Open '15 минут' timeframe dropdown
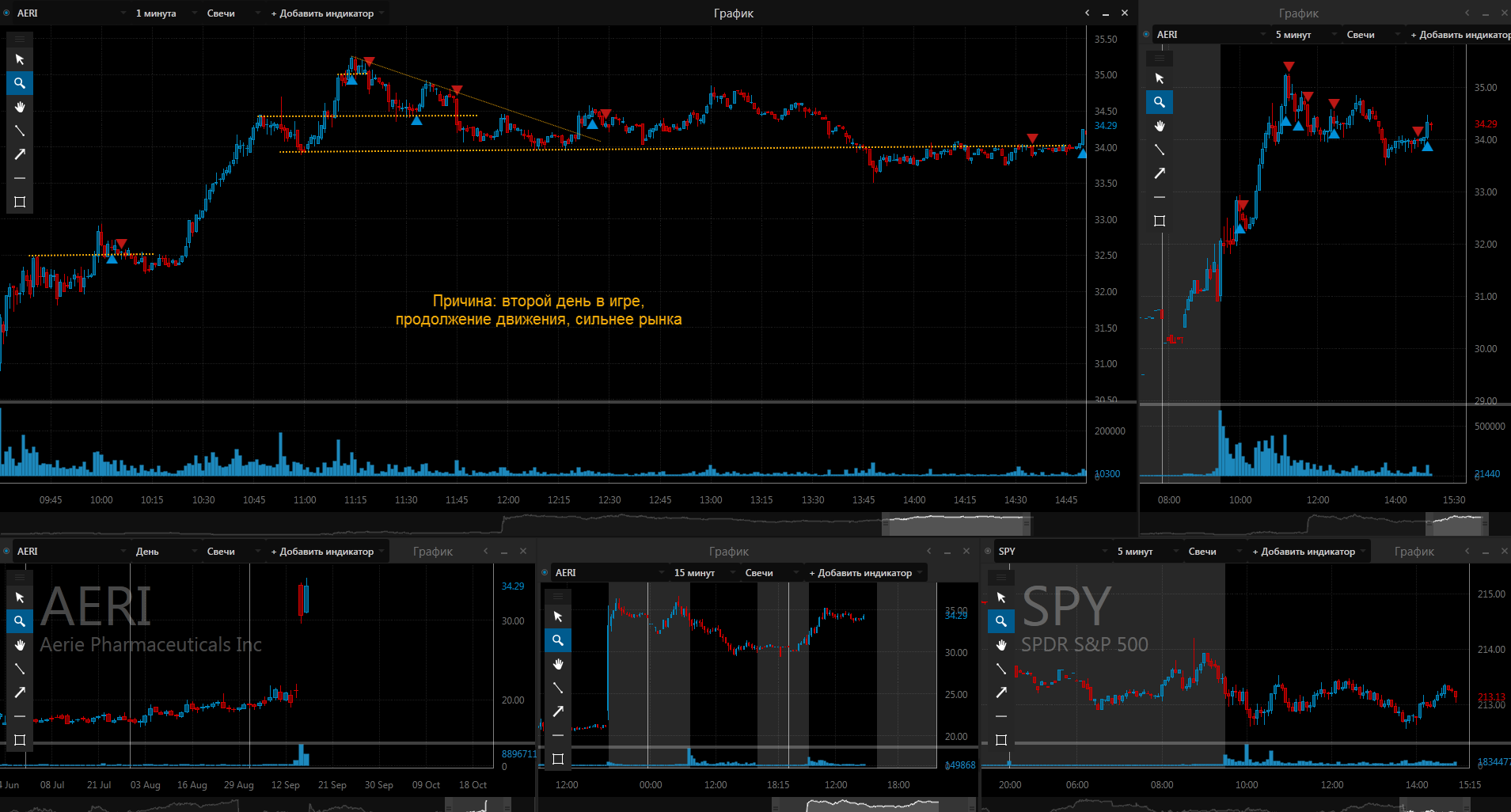The width and height of the screenshot is (1511, 812). pyautogui.click(x=704, y=573)
